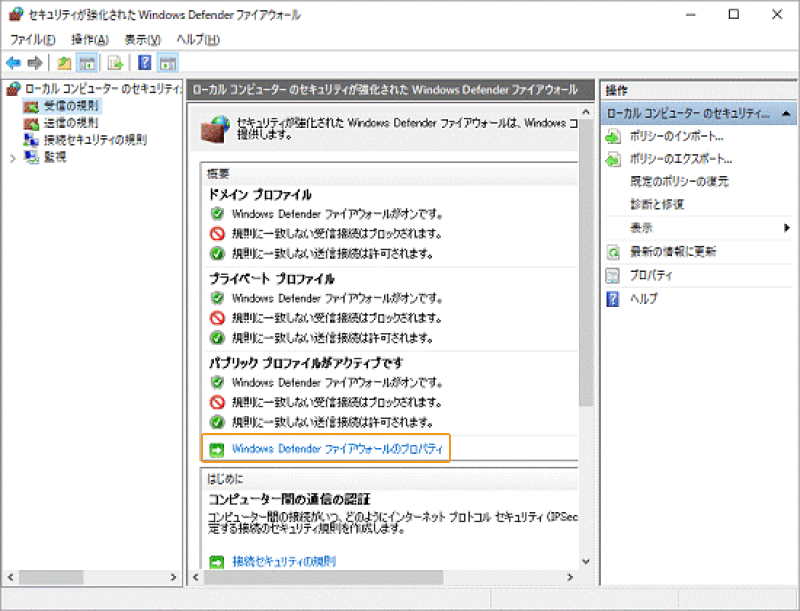800x611 pixels.
Task: Open the ファイル(F) menu
Action: (x=33, y=40)
